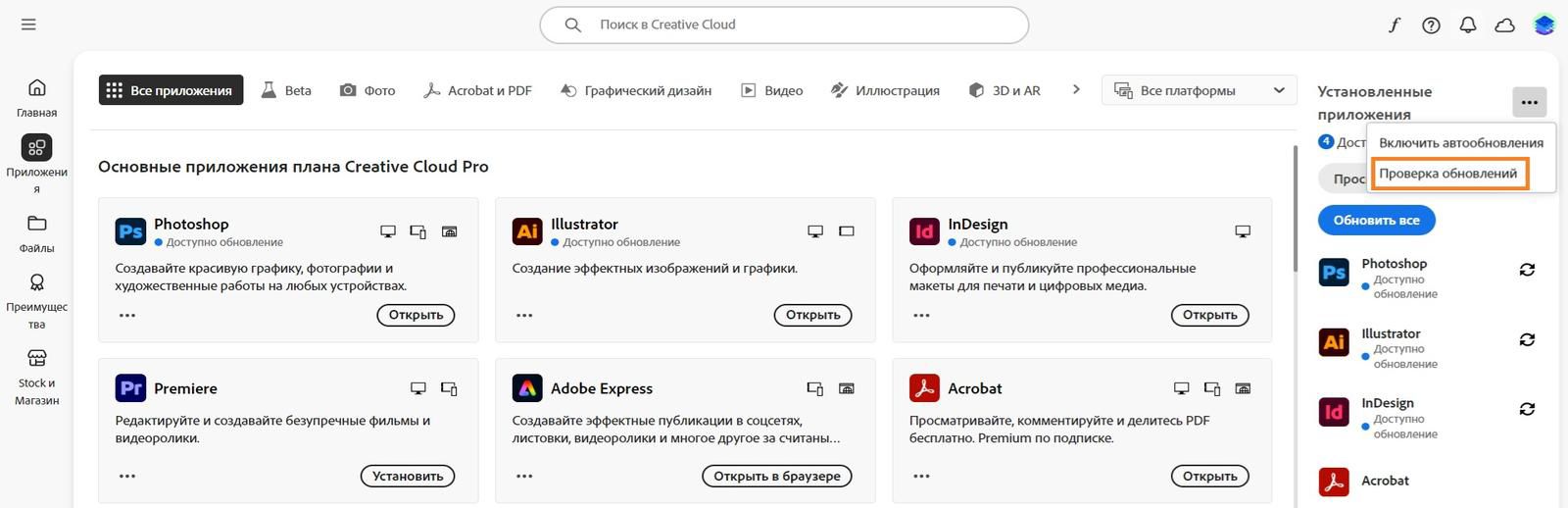Image resolution: width=1568 pixels, height=508 pixels.
Task: Open Photoshop with Открыть button
Action: point(416,315)
